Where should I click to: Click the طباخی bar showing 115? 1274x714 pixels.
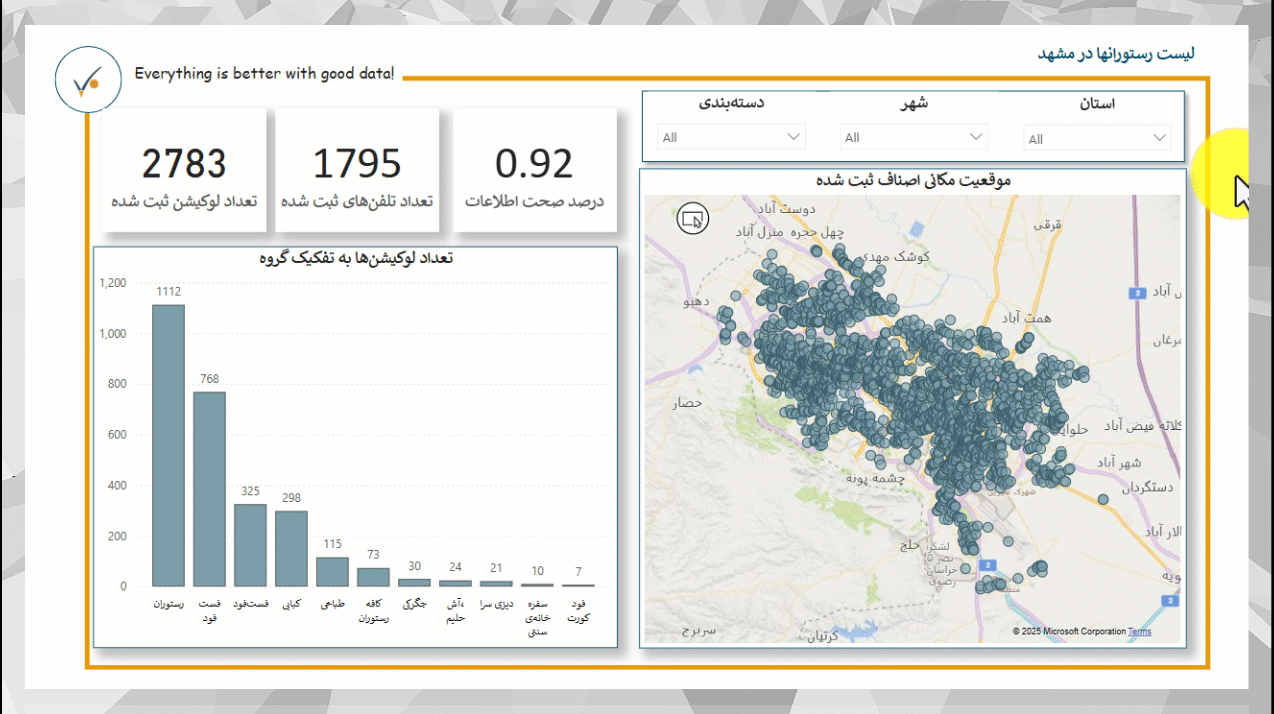click(332, 572)
